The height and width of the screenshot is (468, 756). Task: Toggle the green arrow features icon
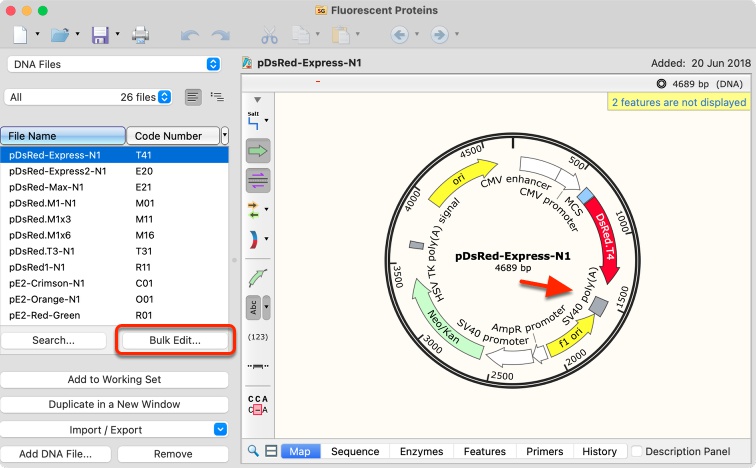coord(258,151)
